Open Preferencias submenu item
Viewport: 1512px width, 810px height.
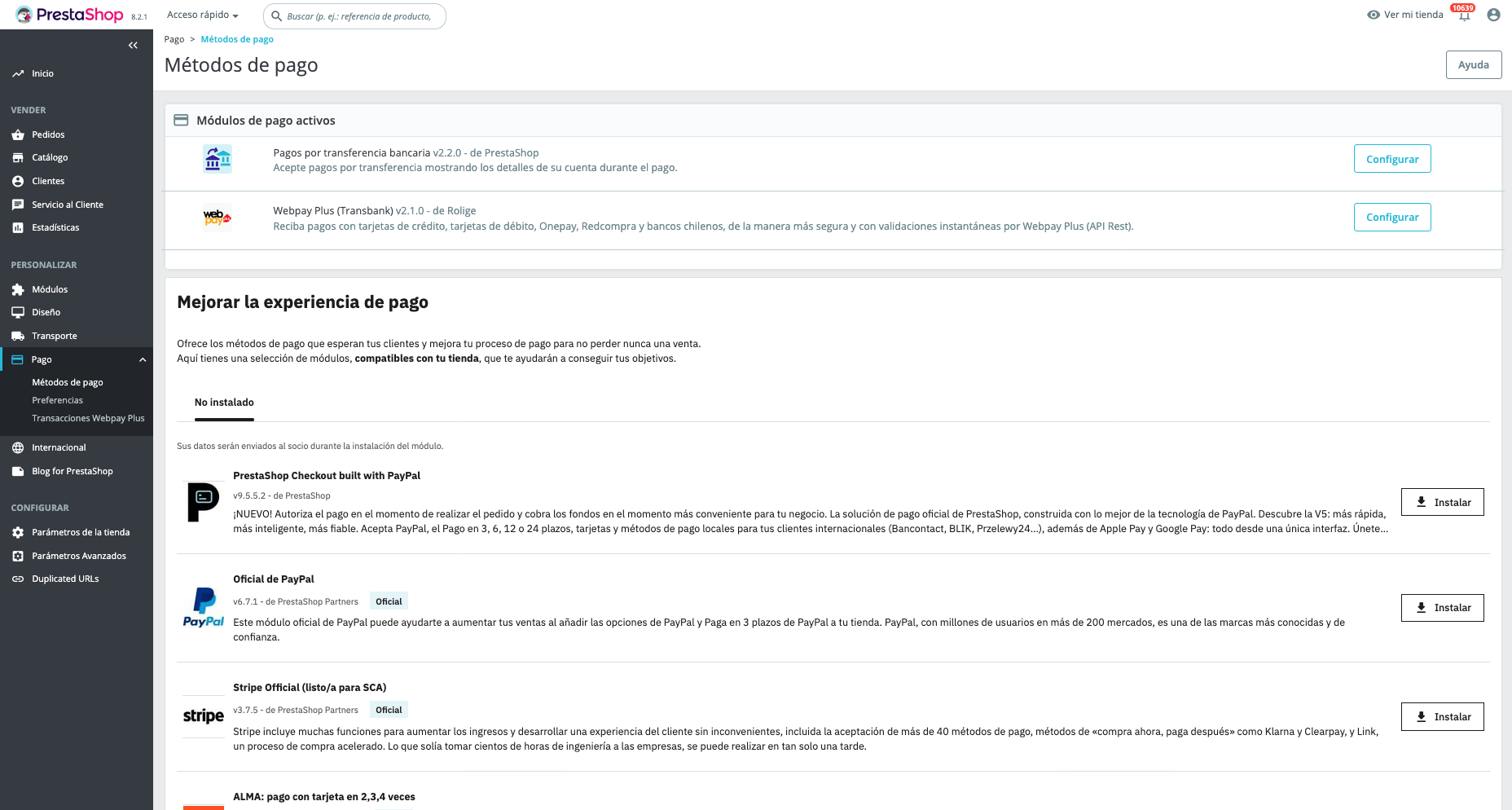(x=57, y=400)
